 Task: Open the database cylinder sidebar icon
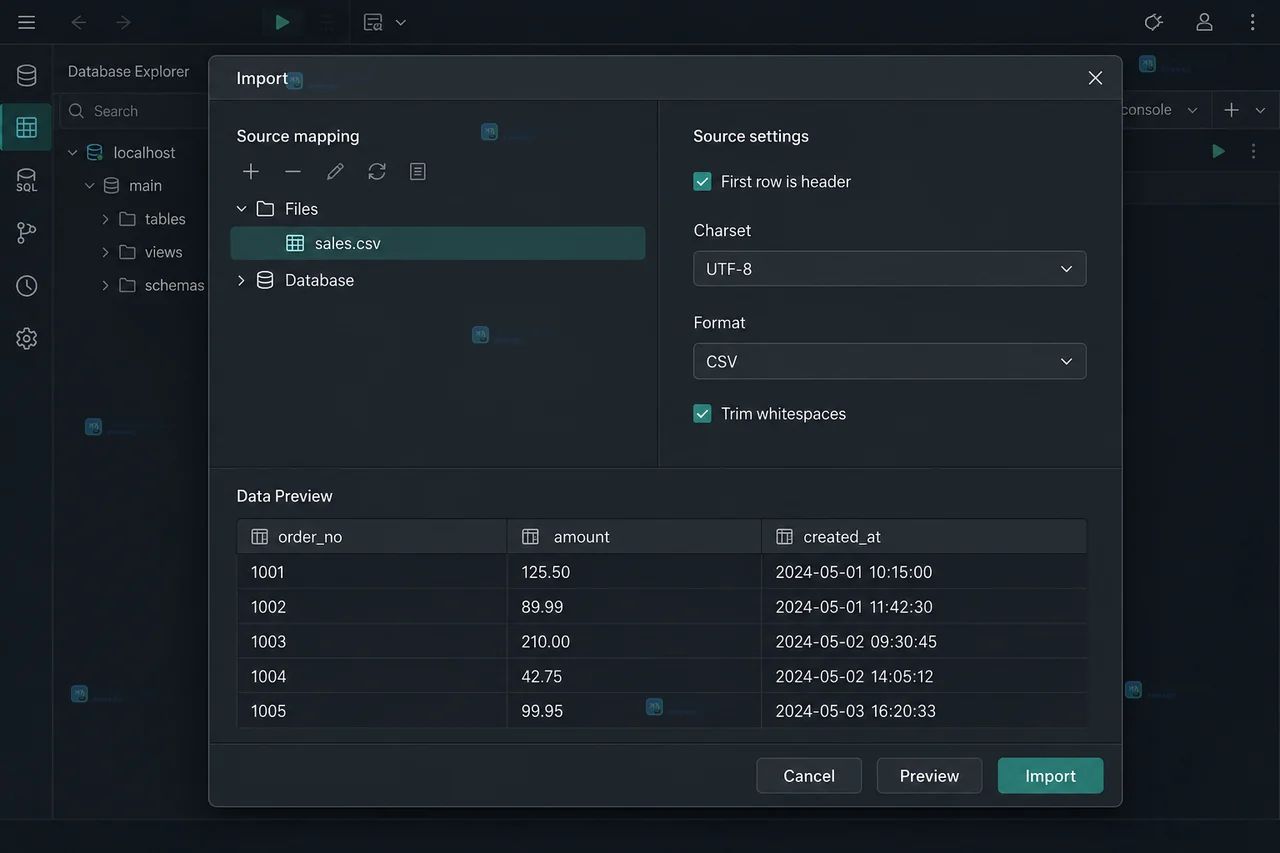pyautogui.click(x=27, y=75)
